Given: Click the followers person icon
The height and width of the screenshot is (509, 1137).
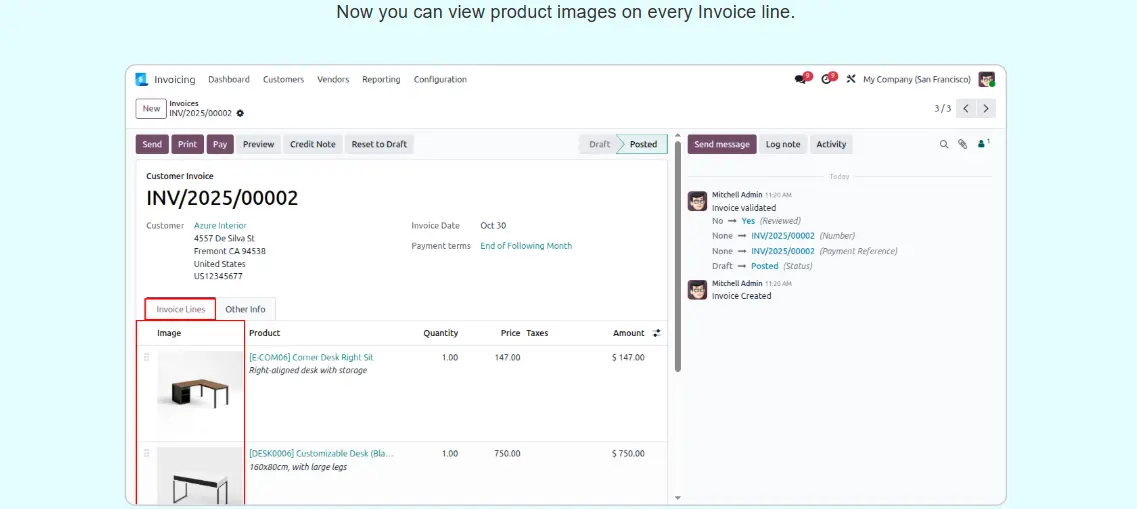Looking at the screenshot, I should (983, 144).
